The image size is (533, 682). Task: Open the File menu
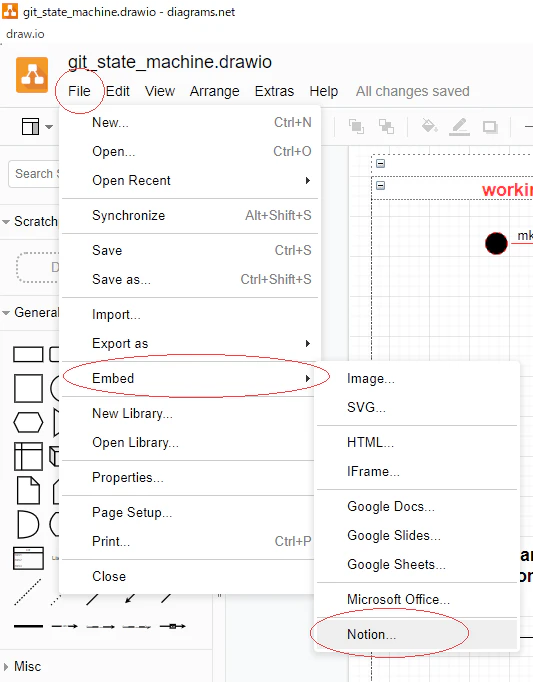click(79, 91)
